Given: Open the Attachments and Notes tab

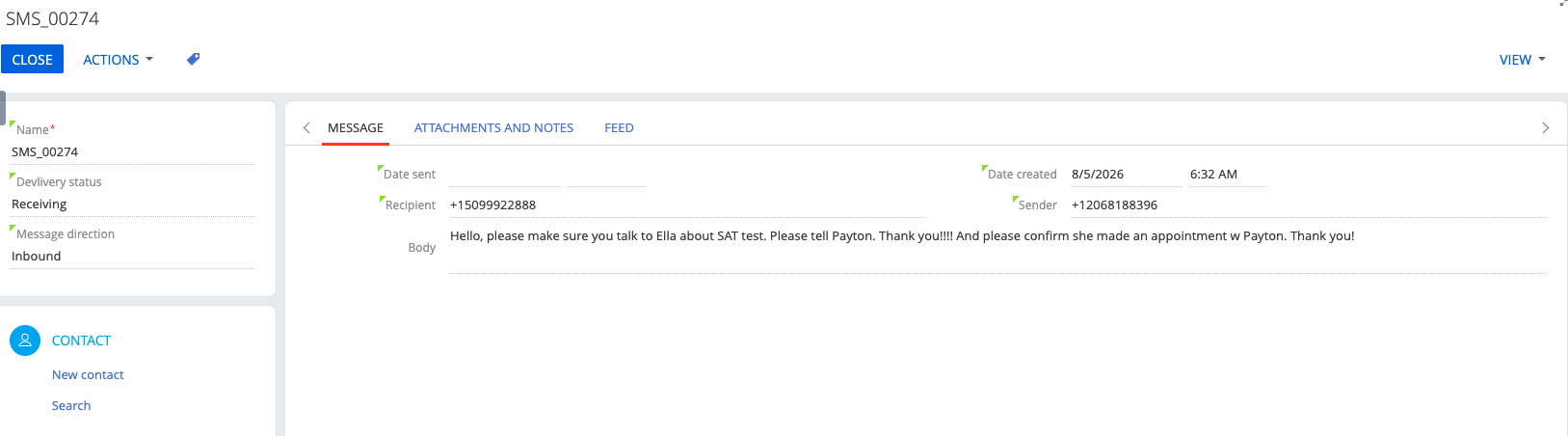Looking at the screenshot, I should click(493, 128).
